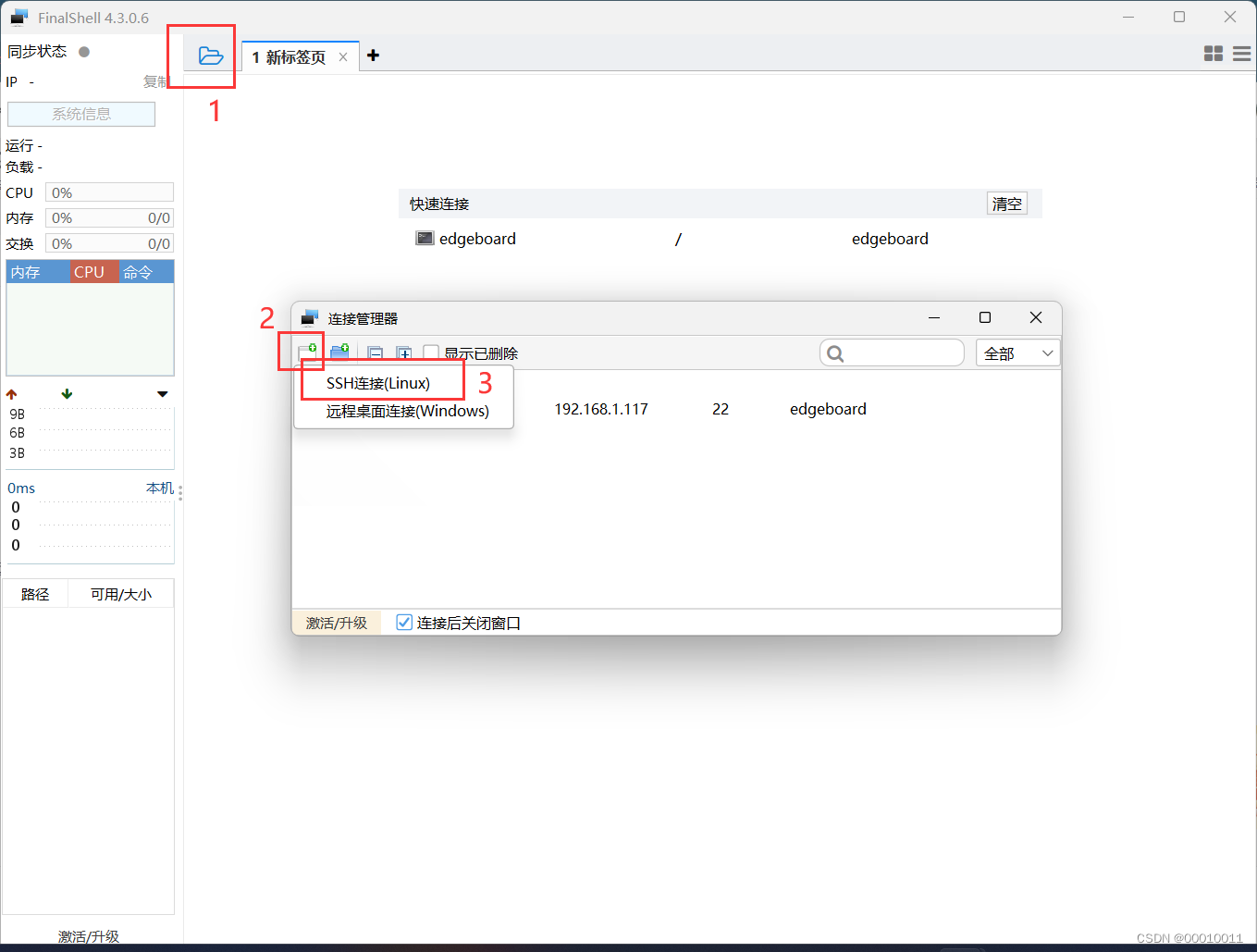1257x952 pixels.
Task: Click the CPU usage progress bar
Action: [x=109, y=192]
